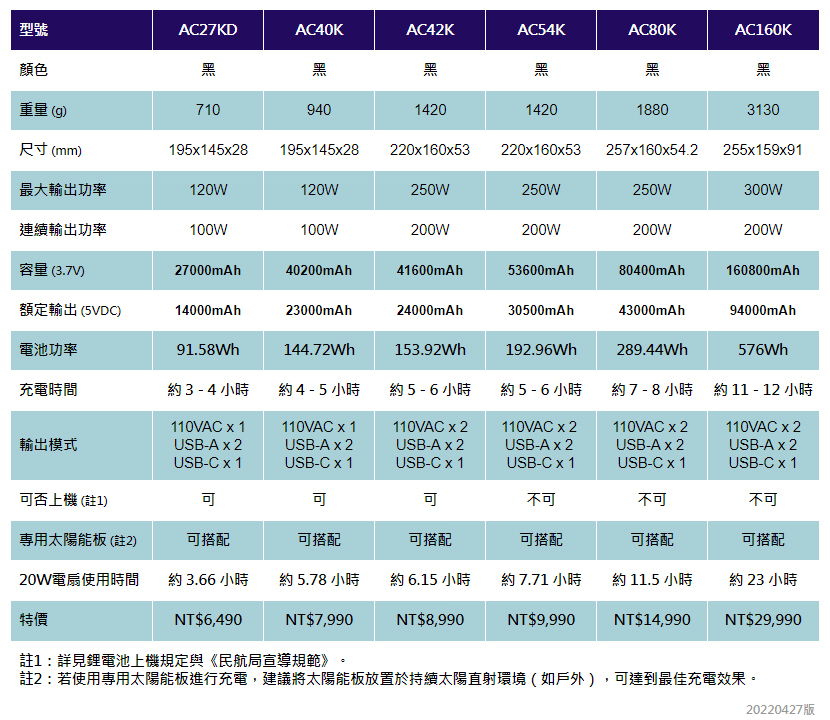The height and width of the screenshot is (720, 830).
Task: Click fan runtime 約 3.66 小時
Action: [208, 580]
